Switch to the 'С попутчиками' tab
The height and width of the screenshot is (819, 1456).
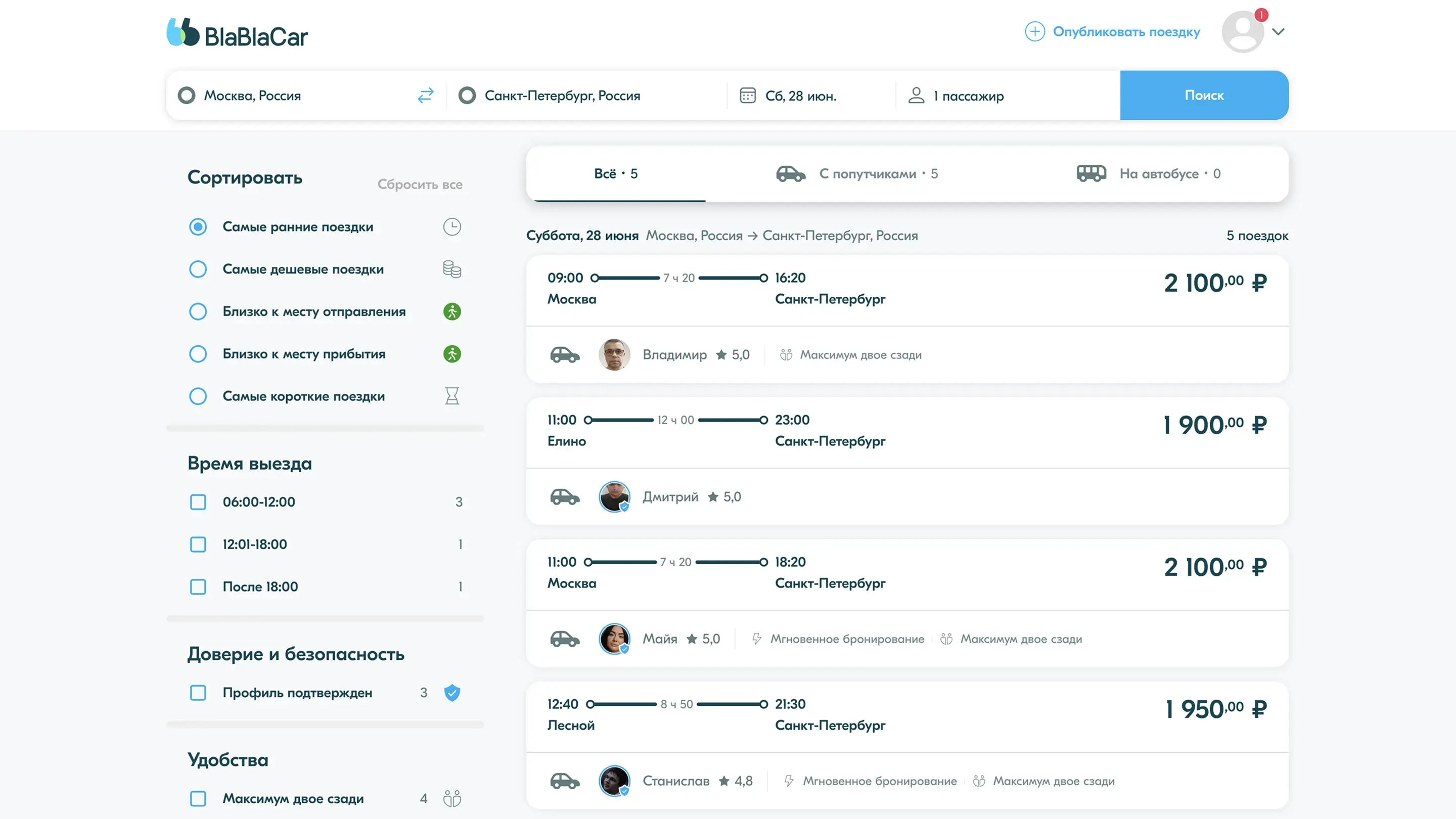[856, 173]
